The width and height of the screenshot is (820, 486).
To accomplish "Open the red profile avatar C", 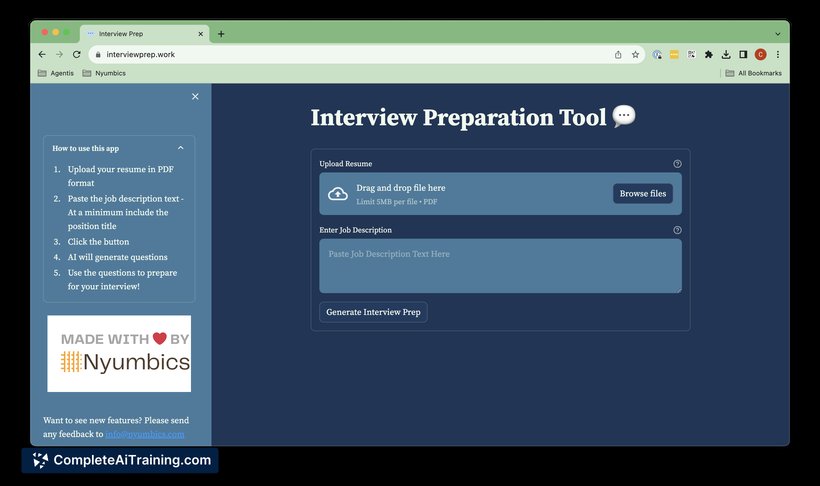I will 760,54.
